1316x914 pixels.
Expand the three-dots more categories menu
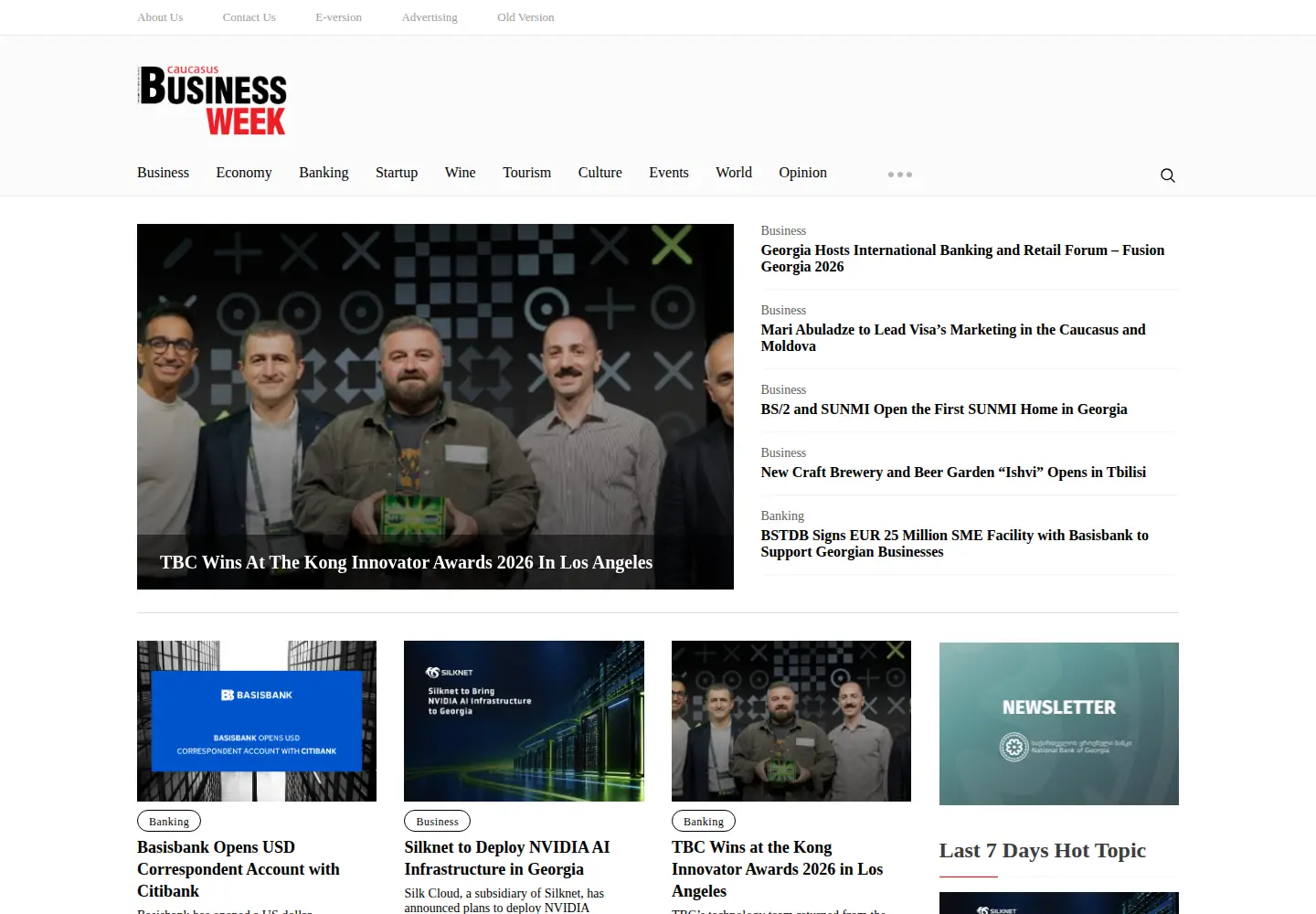click(900, 175)
